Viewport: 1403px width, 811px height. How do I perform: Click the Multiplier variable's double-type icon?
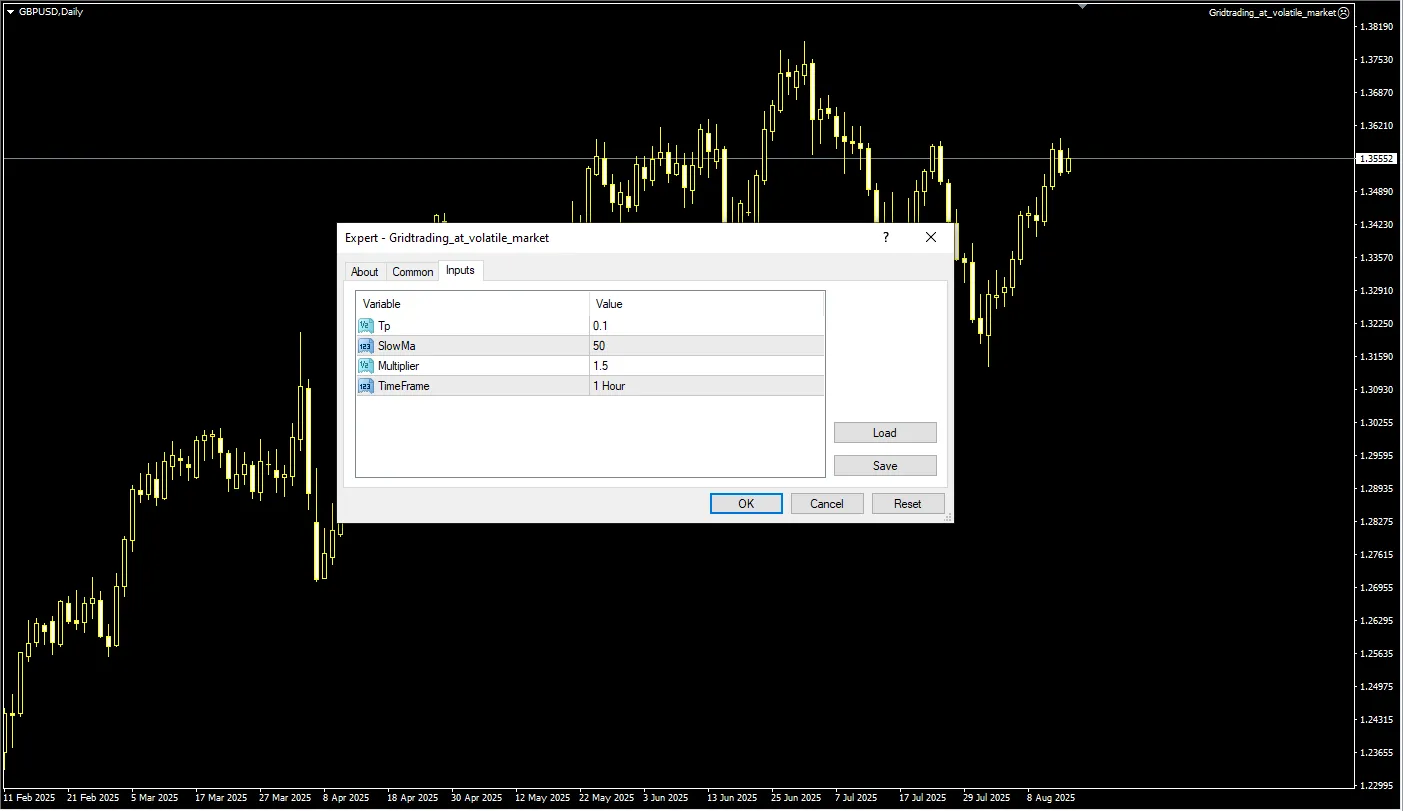tap(366, 366)
